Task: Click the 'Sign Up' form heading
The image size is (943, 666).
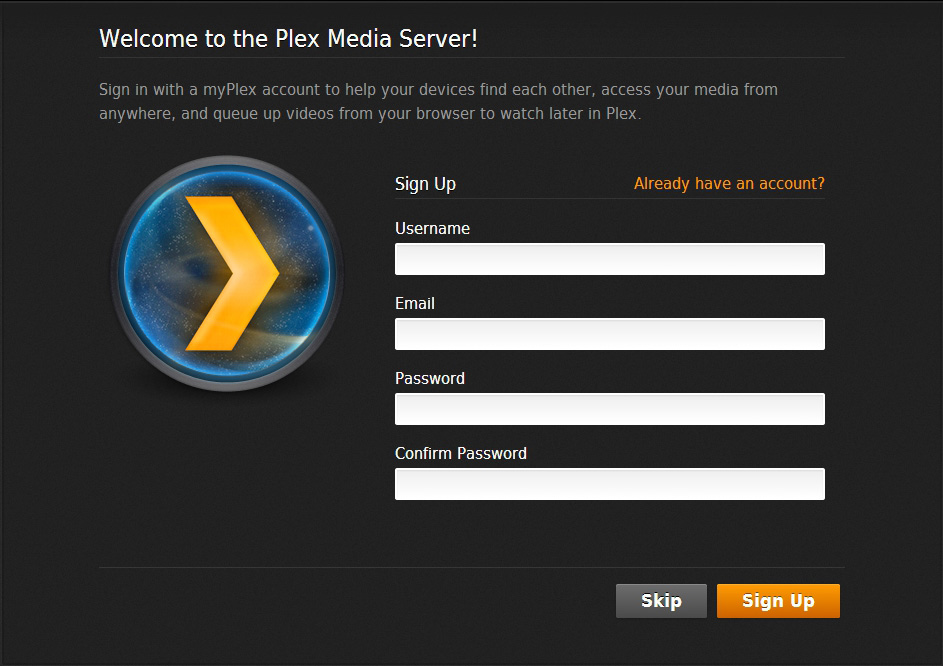Action: tap(425, 184)
